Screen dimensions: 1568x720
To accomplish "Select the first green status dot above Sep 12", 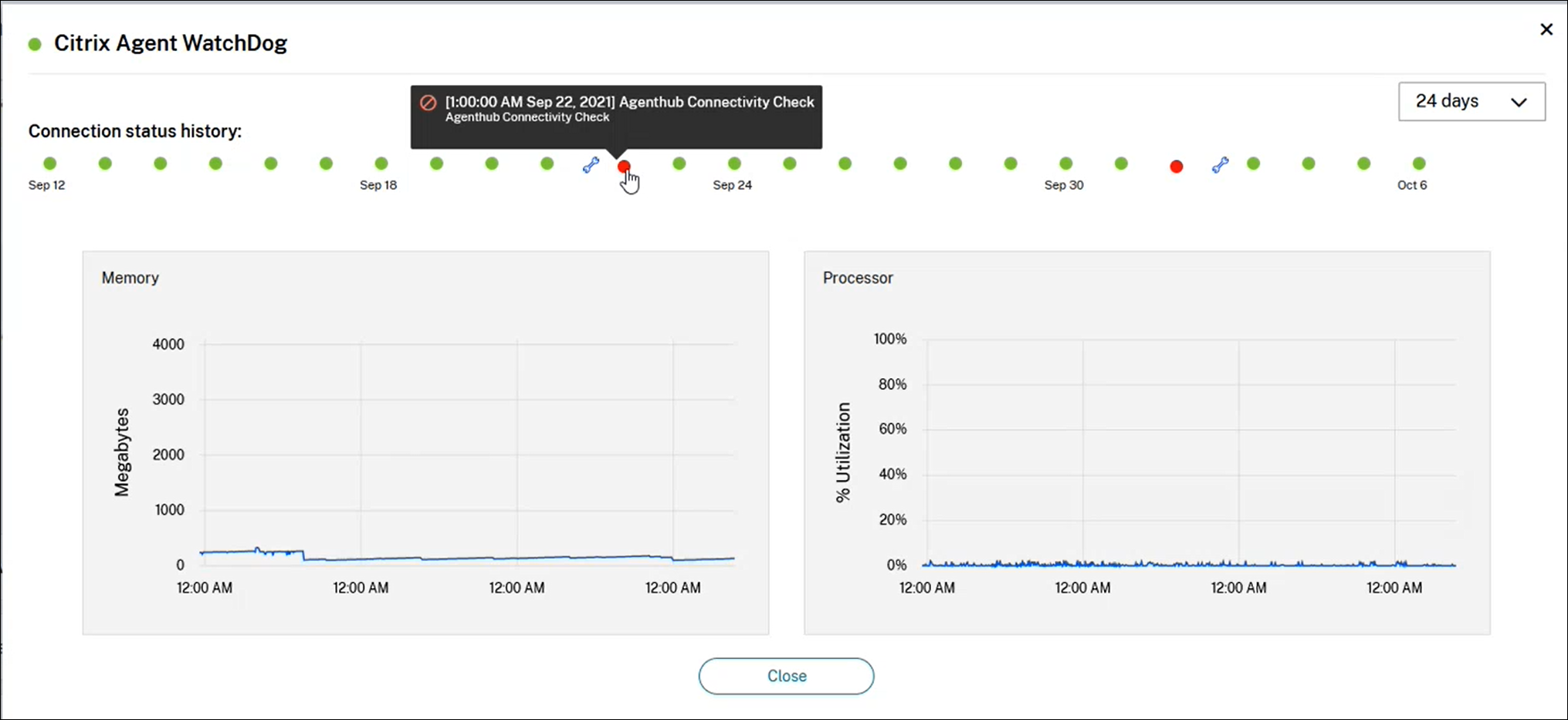I will pyautogui.click(x=50, y=164).
